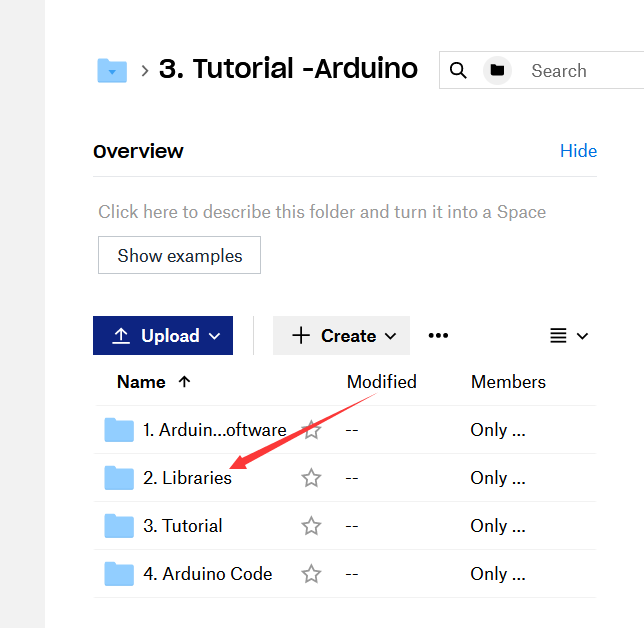644x628 pixels.
Task: Open the 3. Tutorial folder name
Action: pyautogui.click(x=183, y=526)
